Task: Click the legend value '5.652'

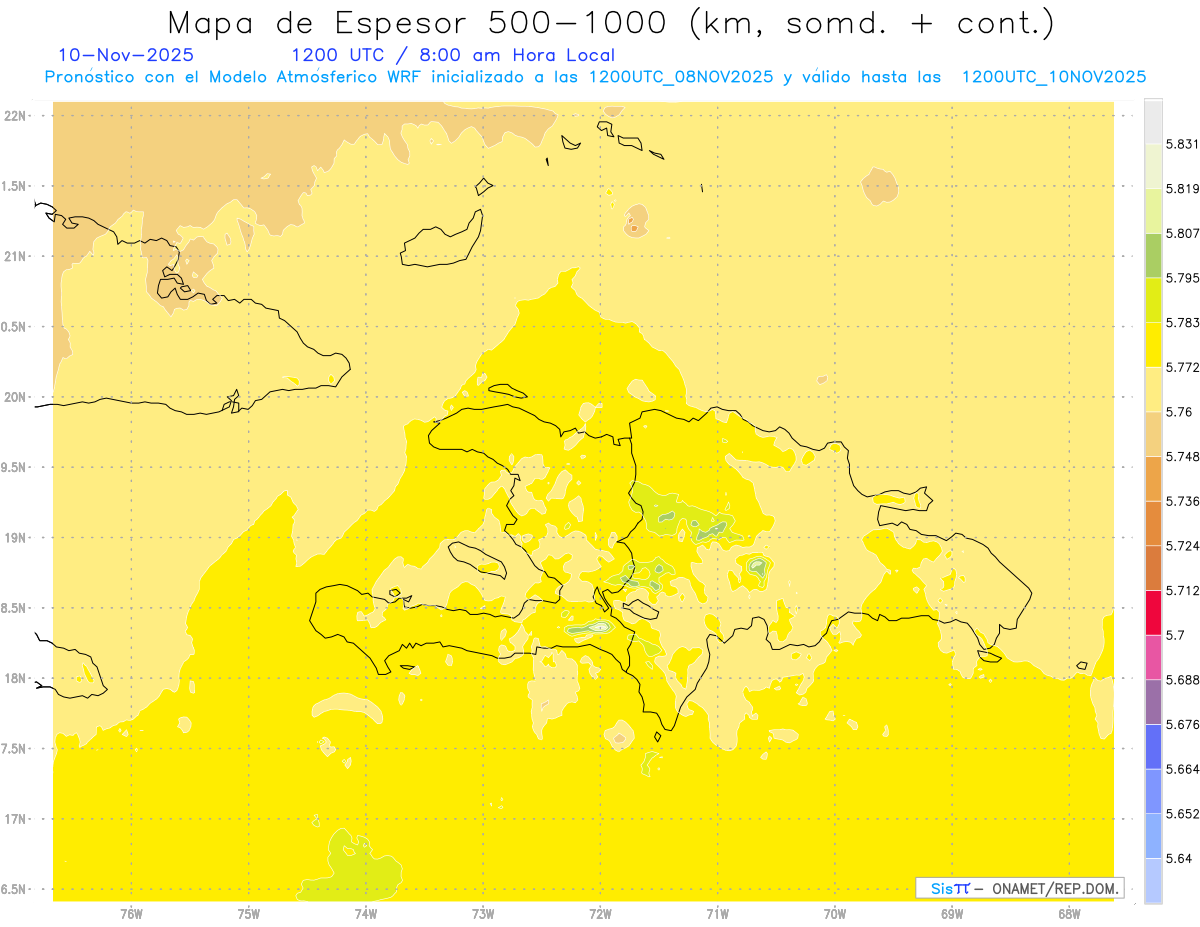Action: (x=1183, y=813)
